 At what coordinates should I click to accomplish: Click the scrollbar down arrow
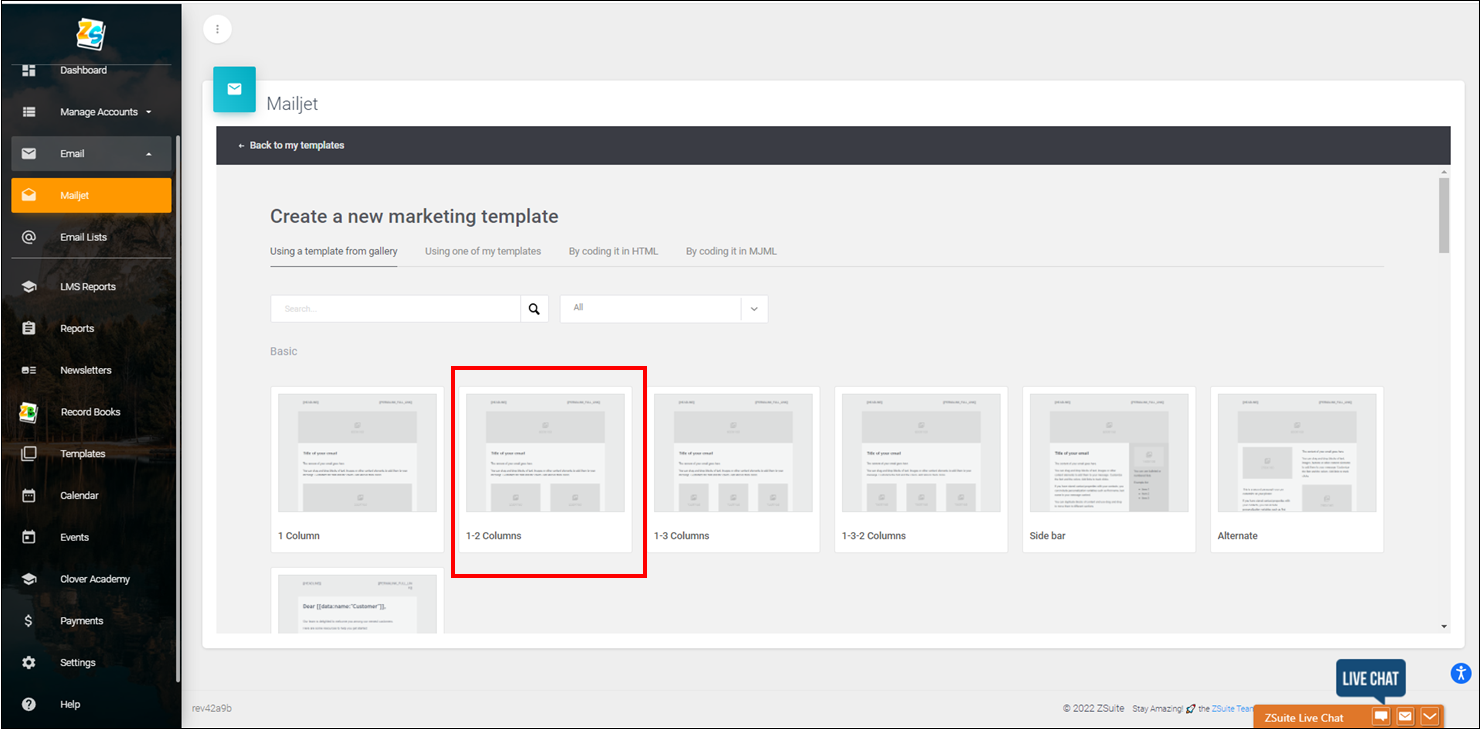click(x=1444, y=627)
